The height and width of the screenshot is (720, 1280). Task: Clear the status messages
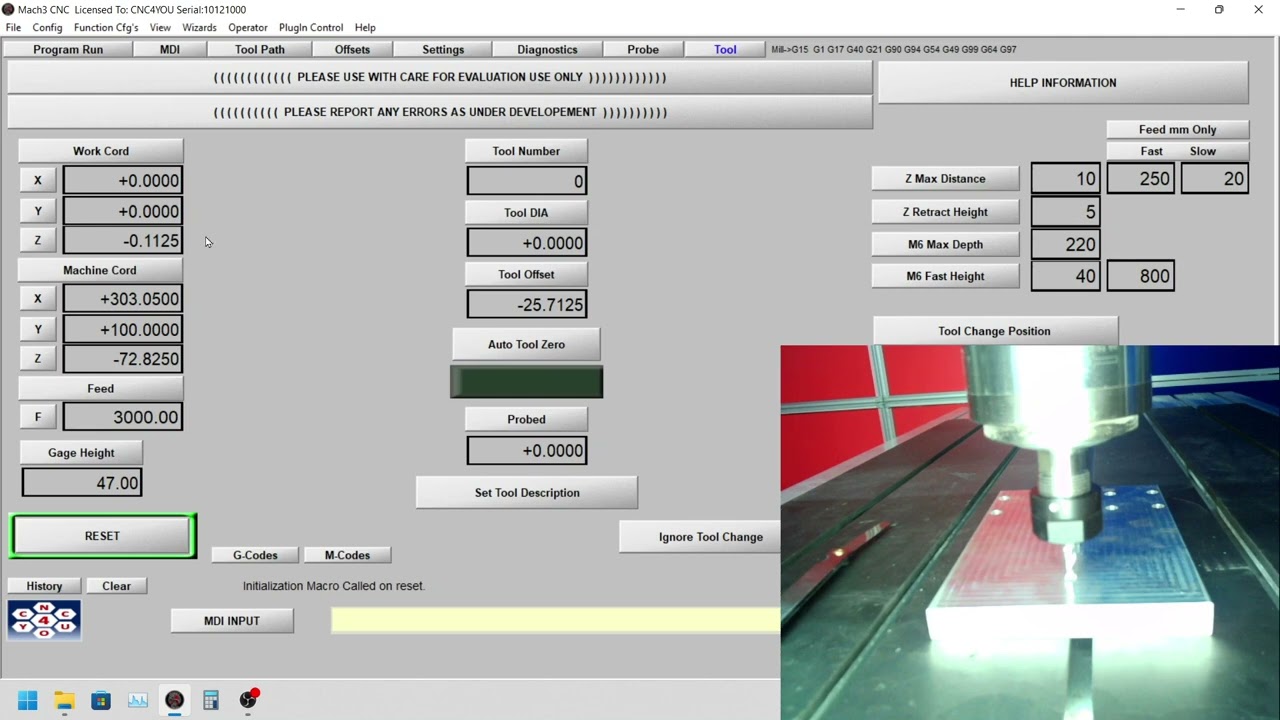(x=116, y=586)
